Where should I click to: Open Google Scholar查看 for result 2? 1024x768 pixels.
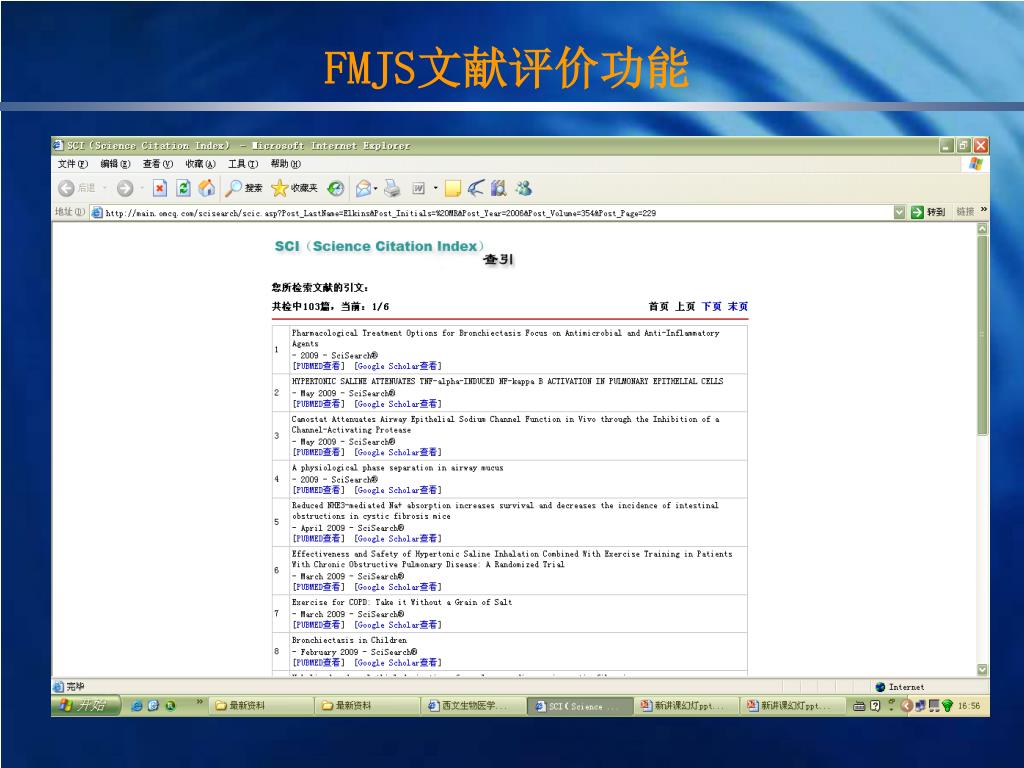(x=398, y=404)
